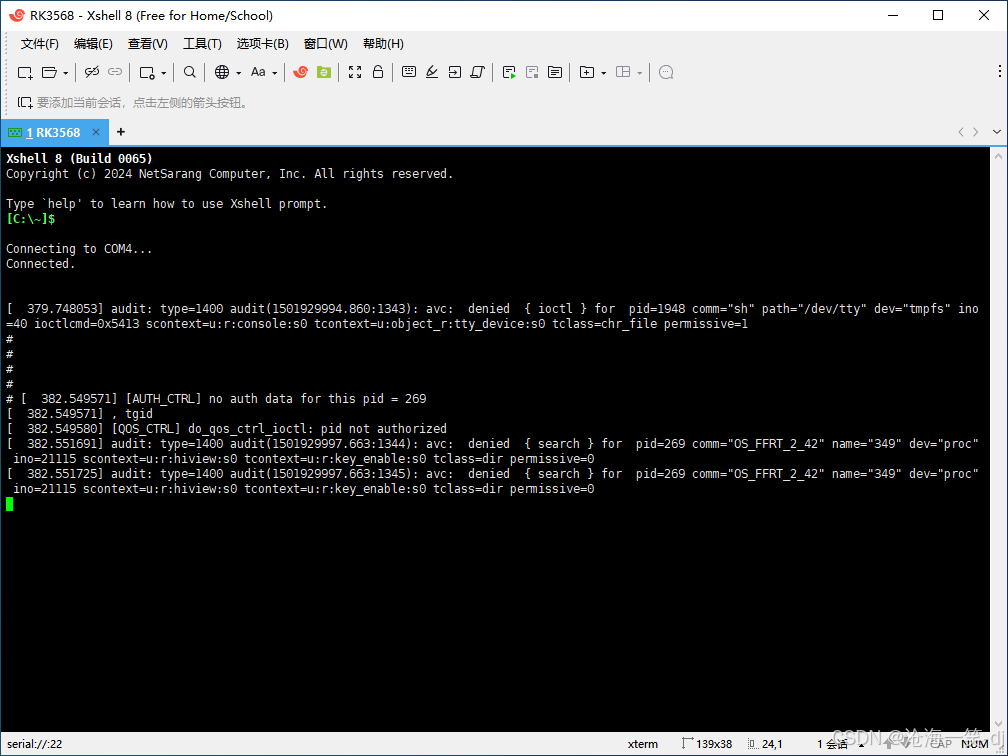The image size is (1008, 756).
Task: Open the globe web toolbar icon
Action: pos(221,72)
